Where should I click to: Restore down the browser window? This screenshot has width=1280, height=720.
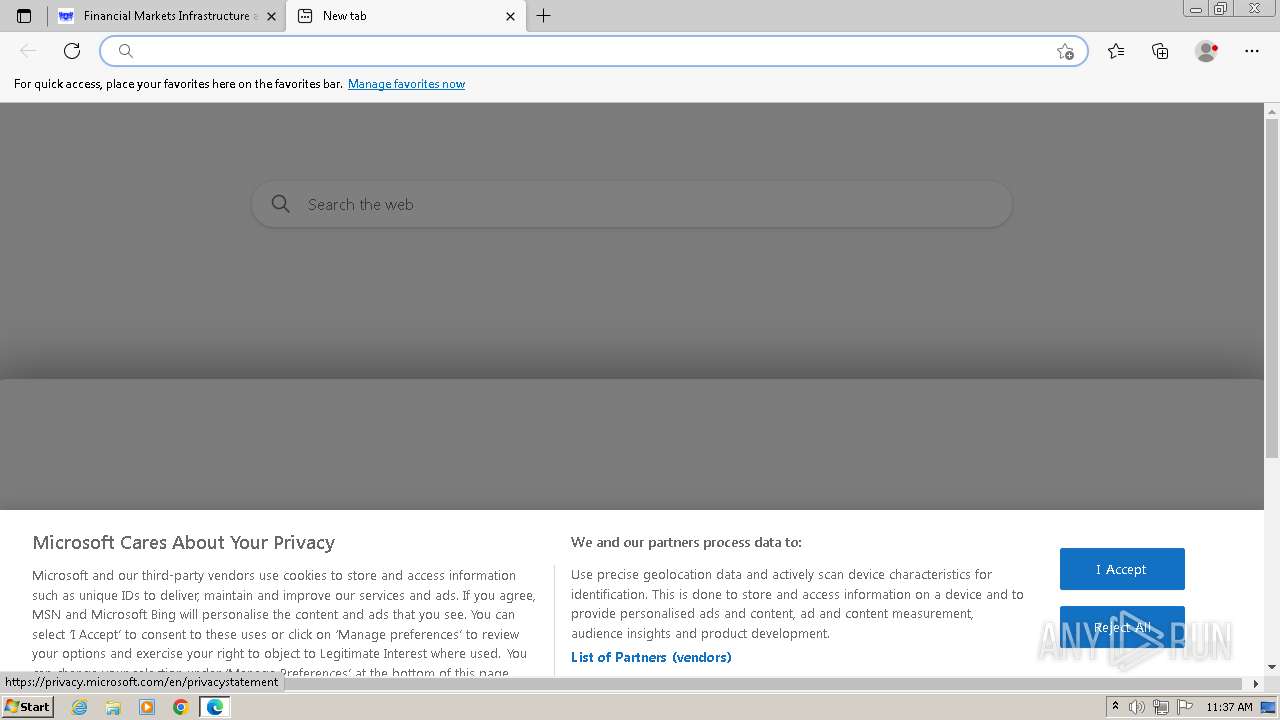tap(1220, 9)
